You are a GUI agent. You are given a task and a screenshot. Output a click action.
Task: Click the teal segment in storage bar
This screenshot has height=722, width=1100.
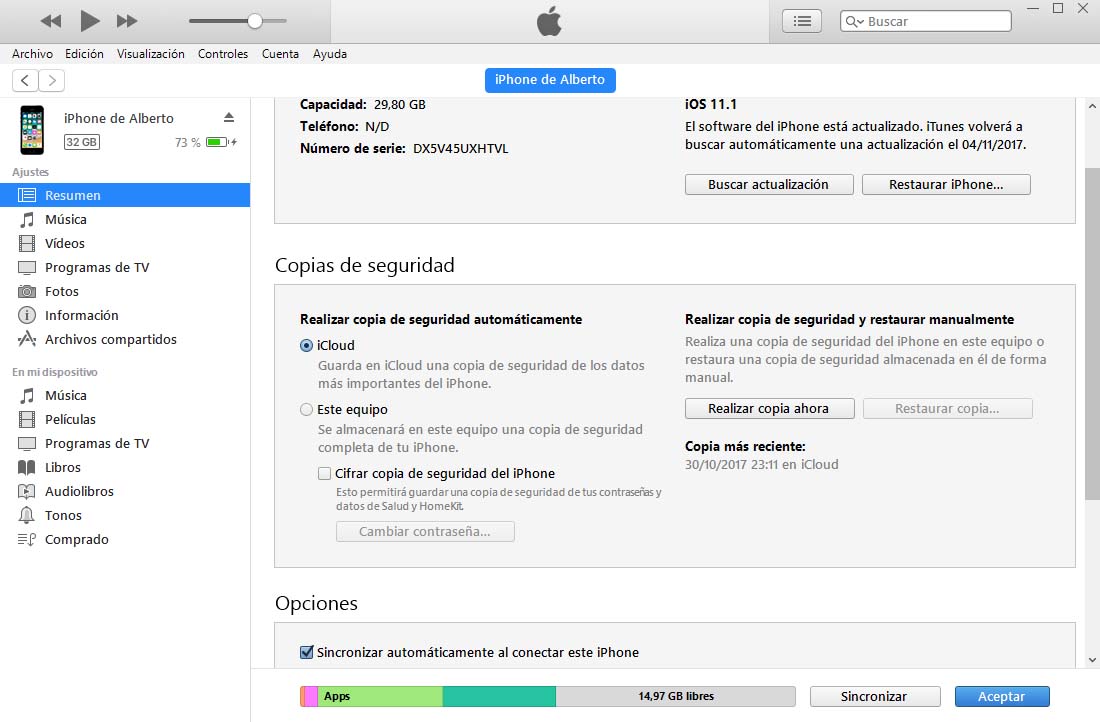[x=499, y=696]
